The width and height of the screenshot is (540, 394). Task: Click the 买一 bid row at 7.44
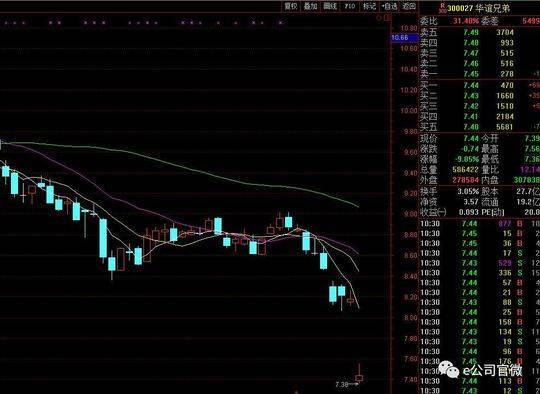(x=480, y=85)
